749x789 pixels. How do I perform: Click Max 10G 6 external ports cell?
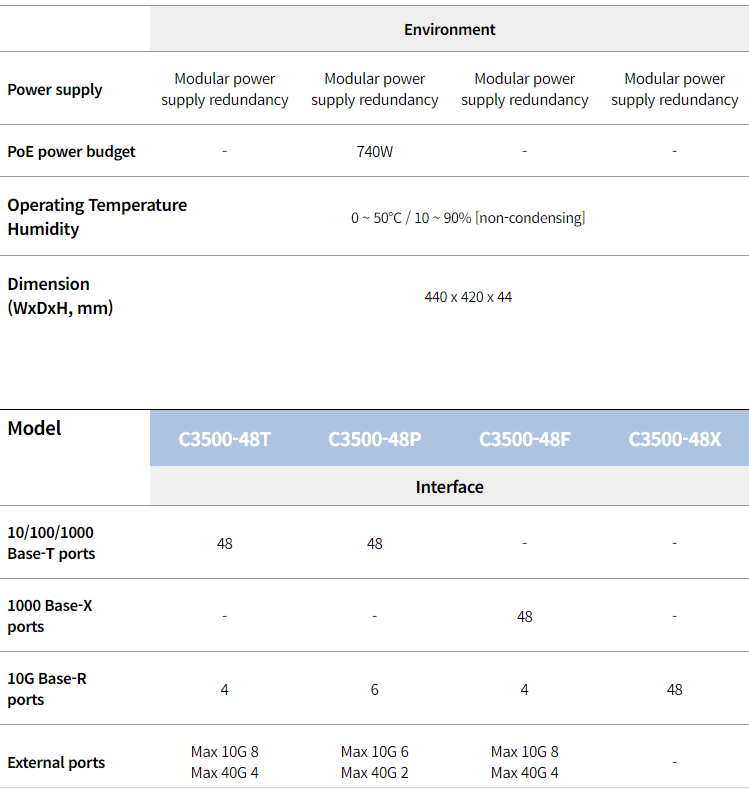(x=374, y=752)
